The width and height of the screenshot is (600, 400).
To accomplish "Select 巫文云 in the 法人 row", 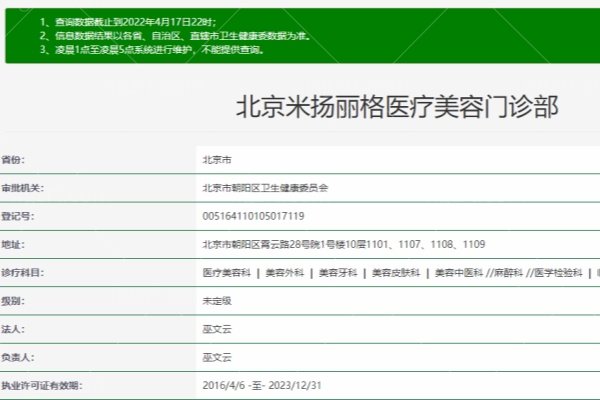I will 217,329.
